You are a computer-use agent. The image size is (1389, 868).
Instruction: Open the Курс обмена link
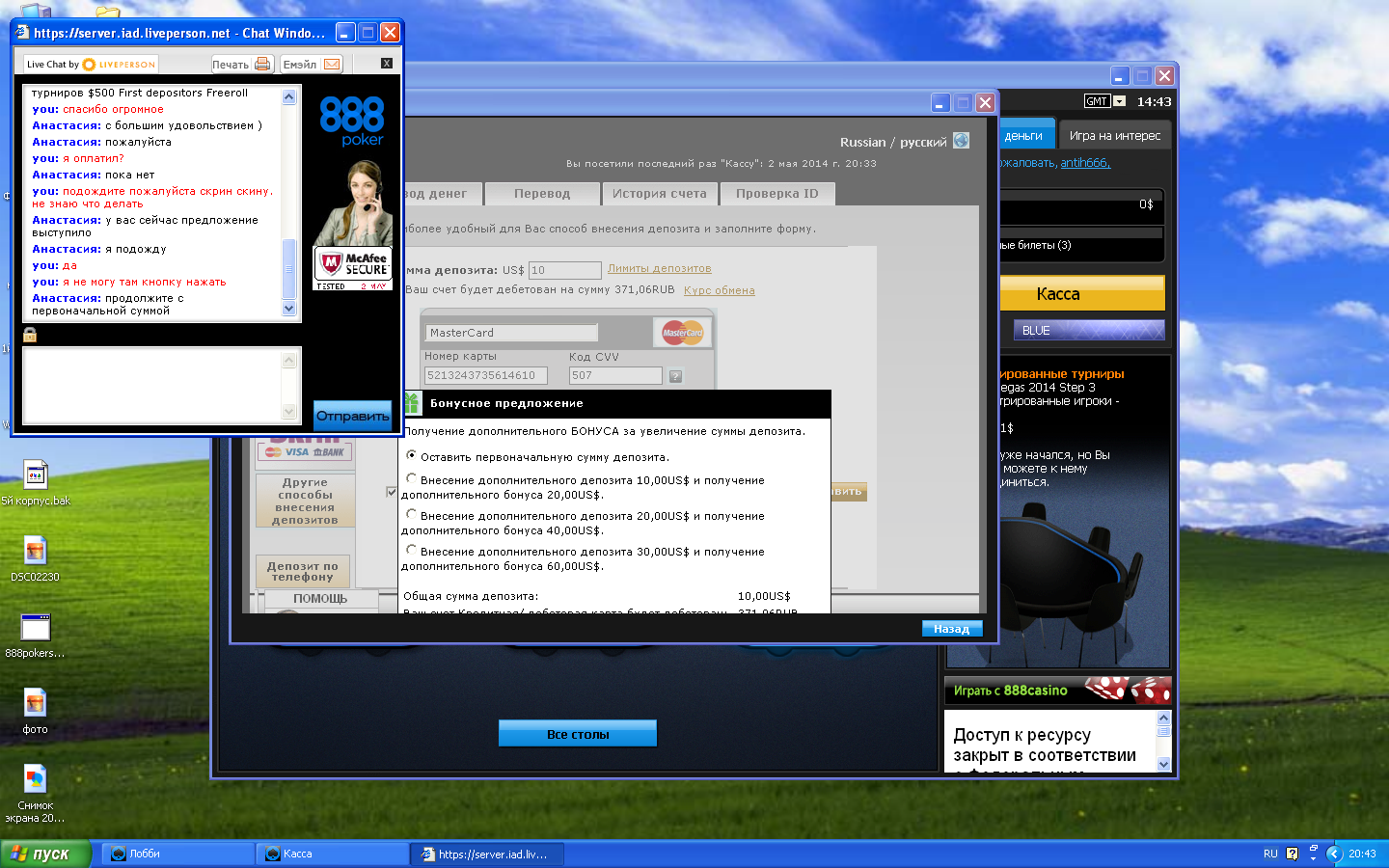coord(720,290)
